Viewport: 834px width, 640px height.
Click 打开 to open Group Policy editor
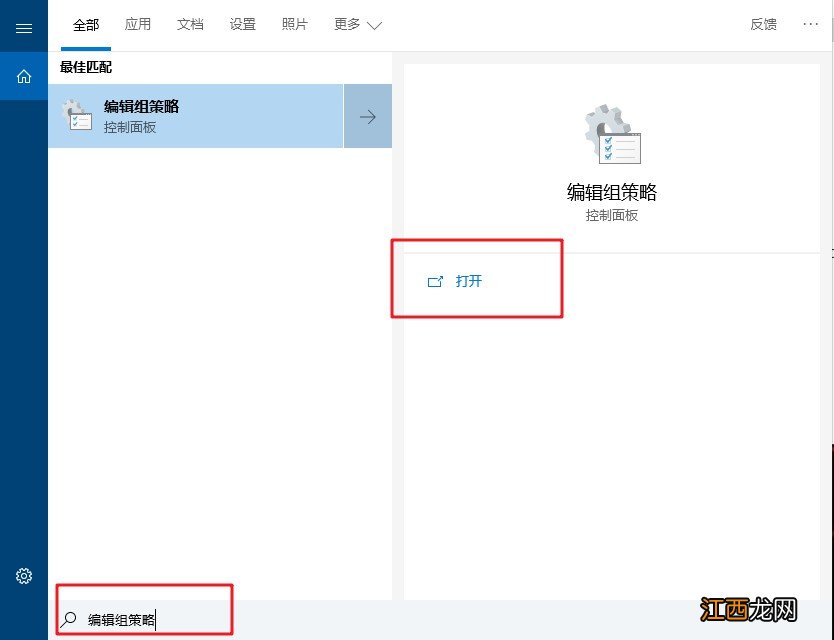pos(469,281)
